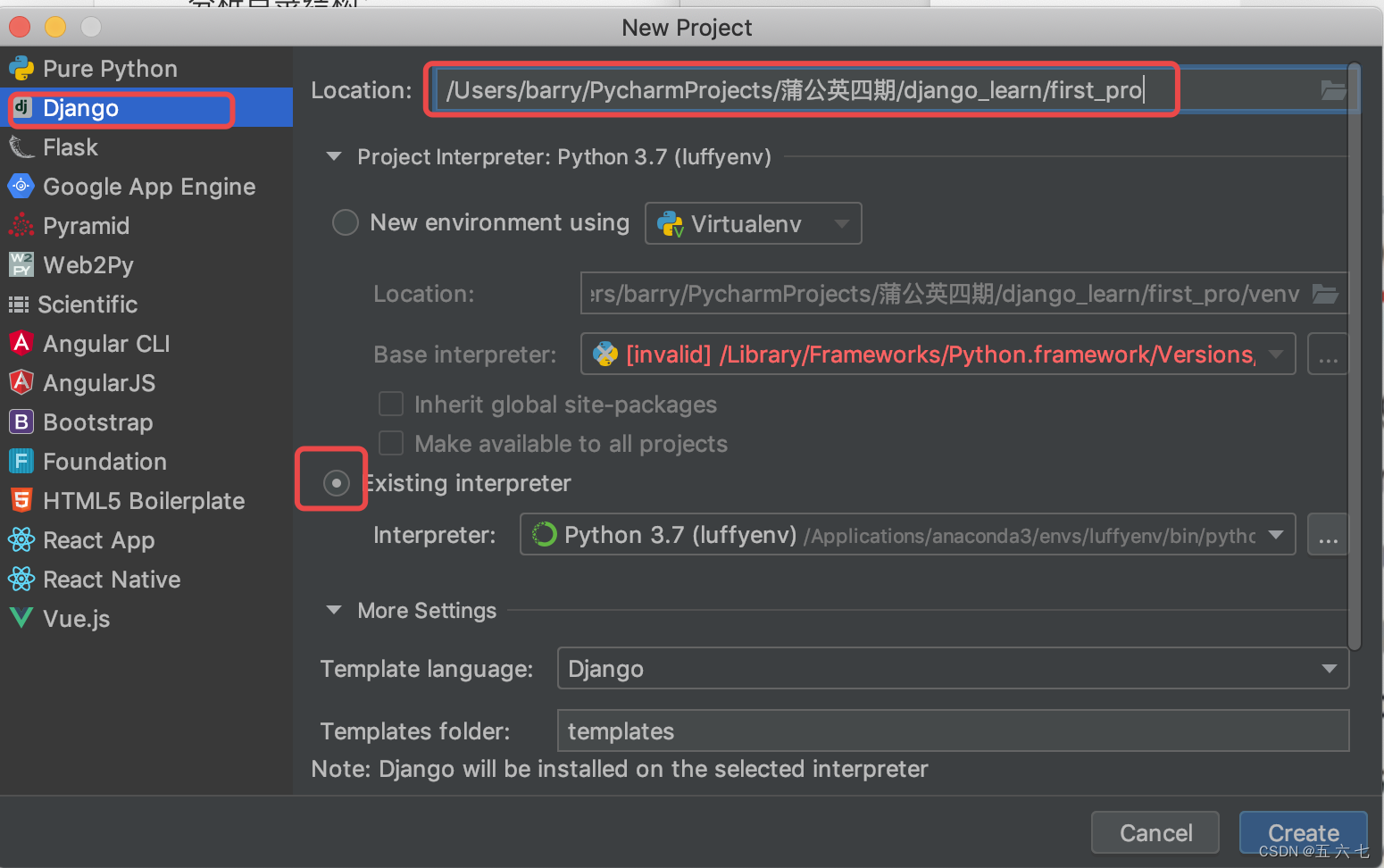The width and height of the screenshot is (1384, 868).
Task: Collapse the Project Interpreter section
Action: [334, 156]
